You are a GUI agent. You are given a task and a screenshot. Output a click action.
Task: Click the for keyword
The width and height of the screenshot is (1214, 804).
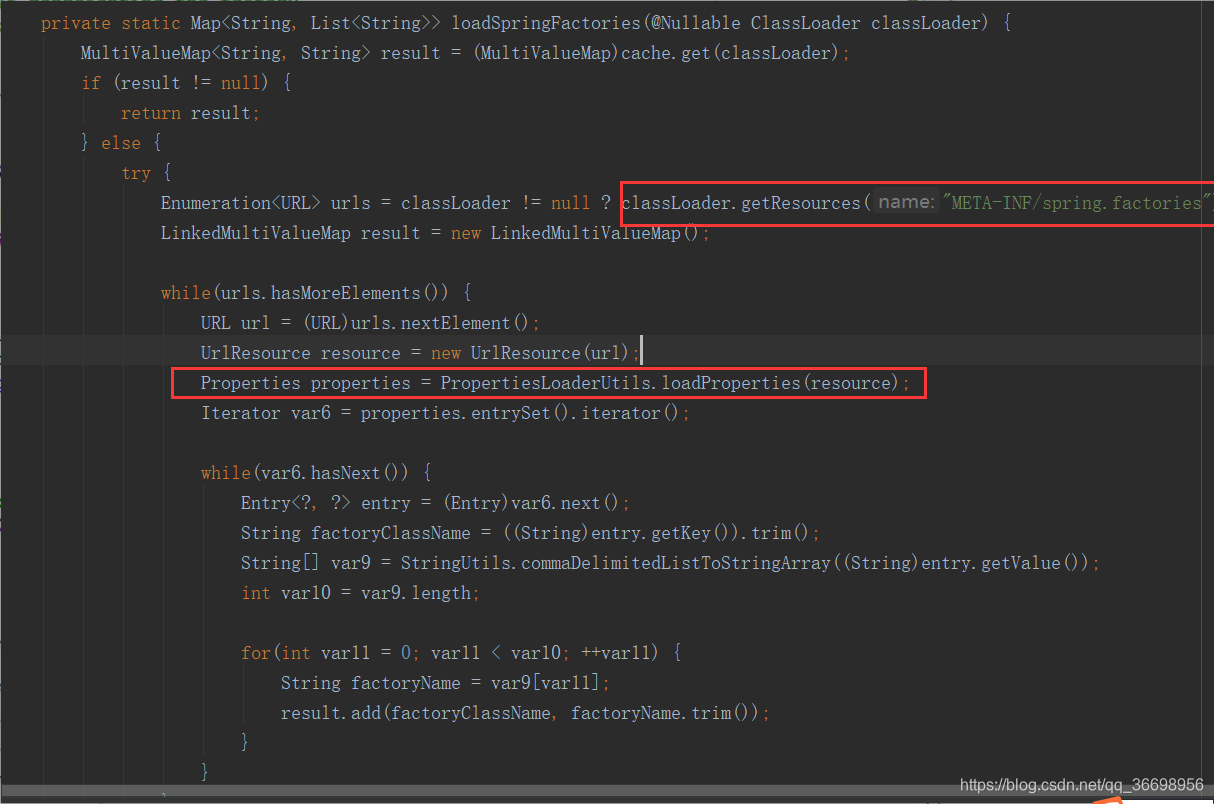[x=256, y=653]
